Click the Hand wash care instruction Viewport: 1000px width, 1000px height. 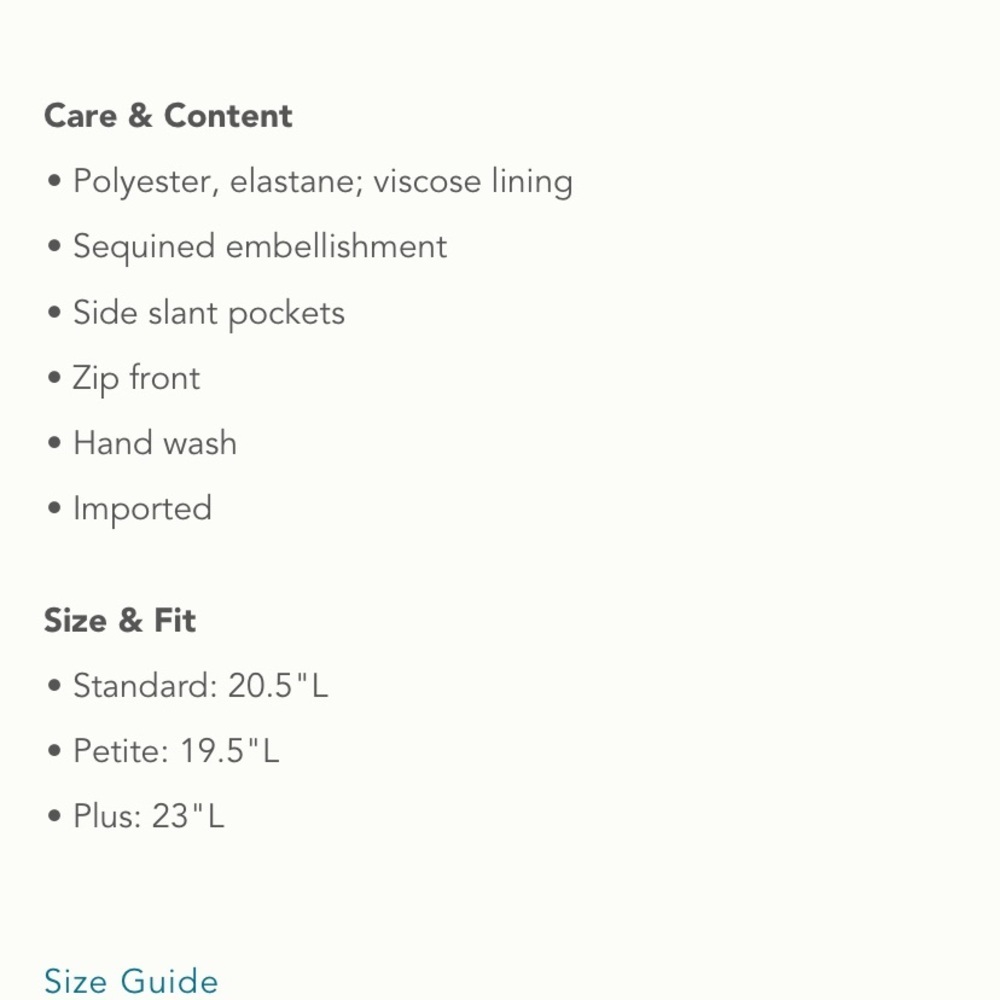(155, 443)
